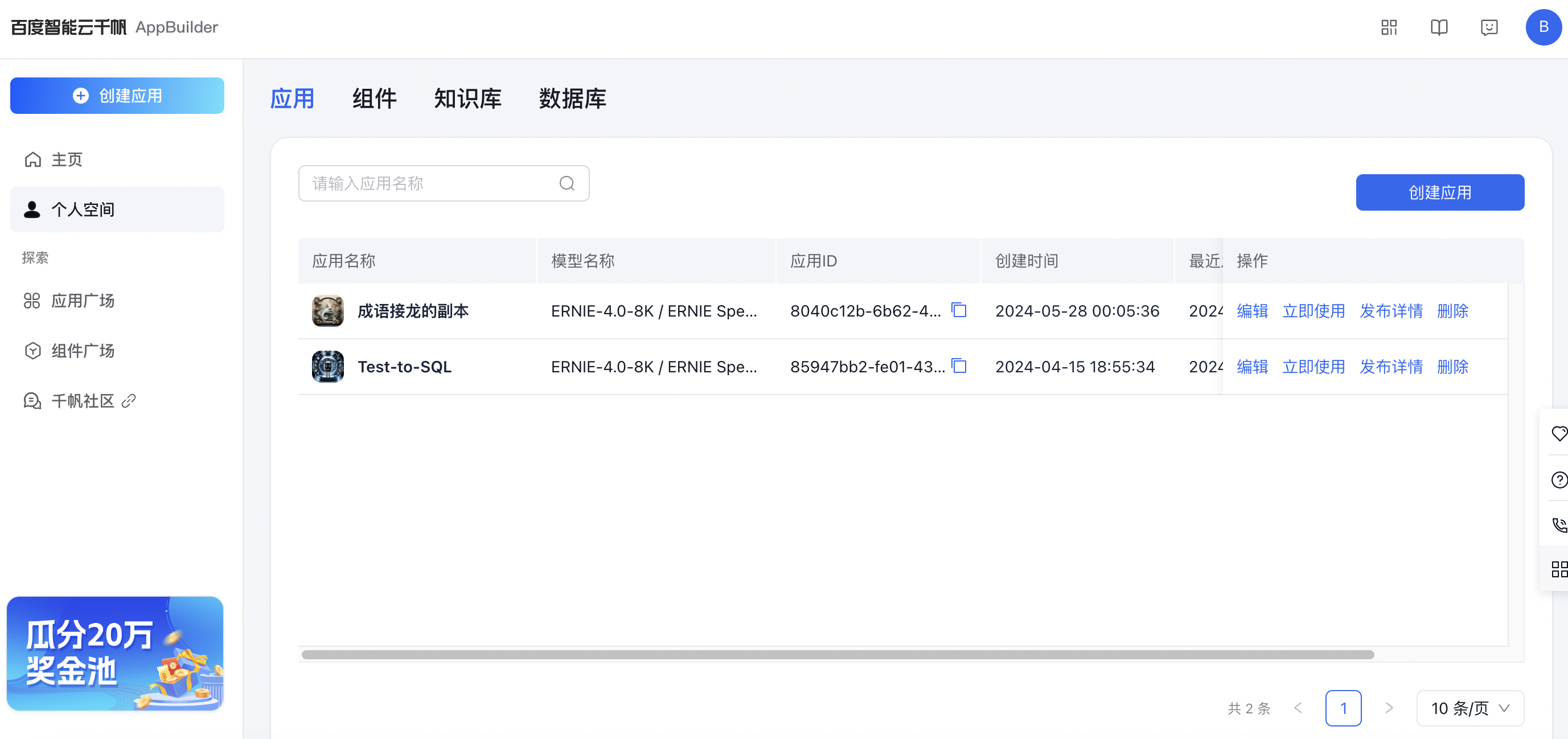Click the grid apps icon in header

pyautogui.click(x=1389, y=27)
